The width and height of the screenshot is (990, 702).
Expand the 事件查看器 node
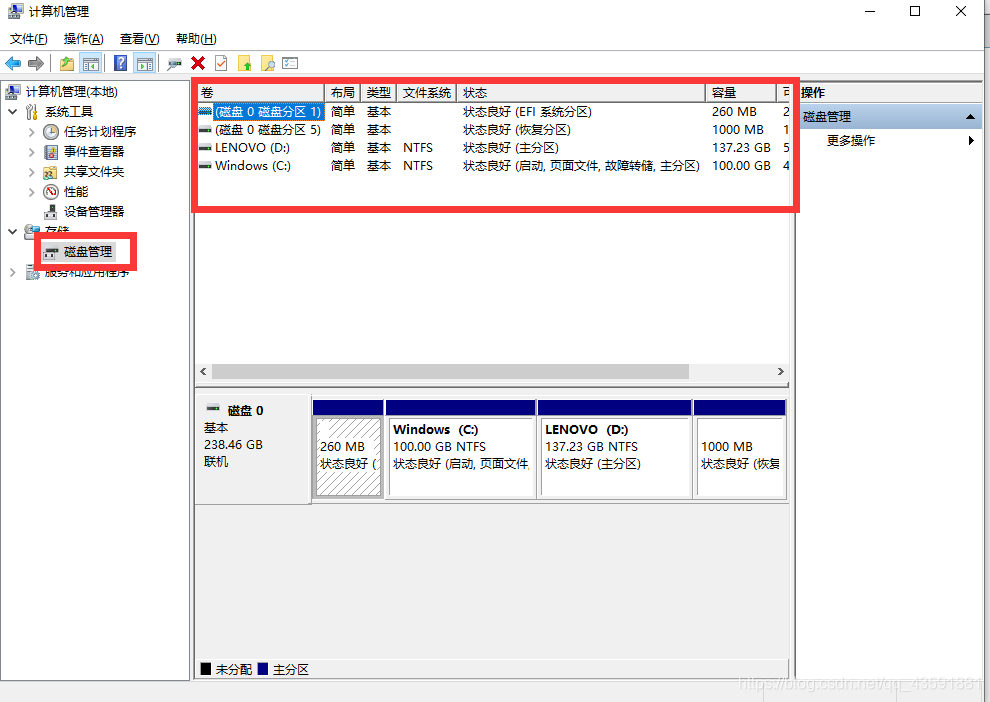coord(31,152)
